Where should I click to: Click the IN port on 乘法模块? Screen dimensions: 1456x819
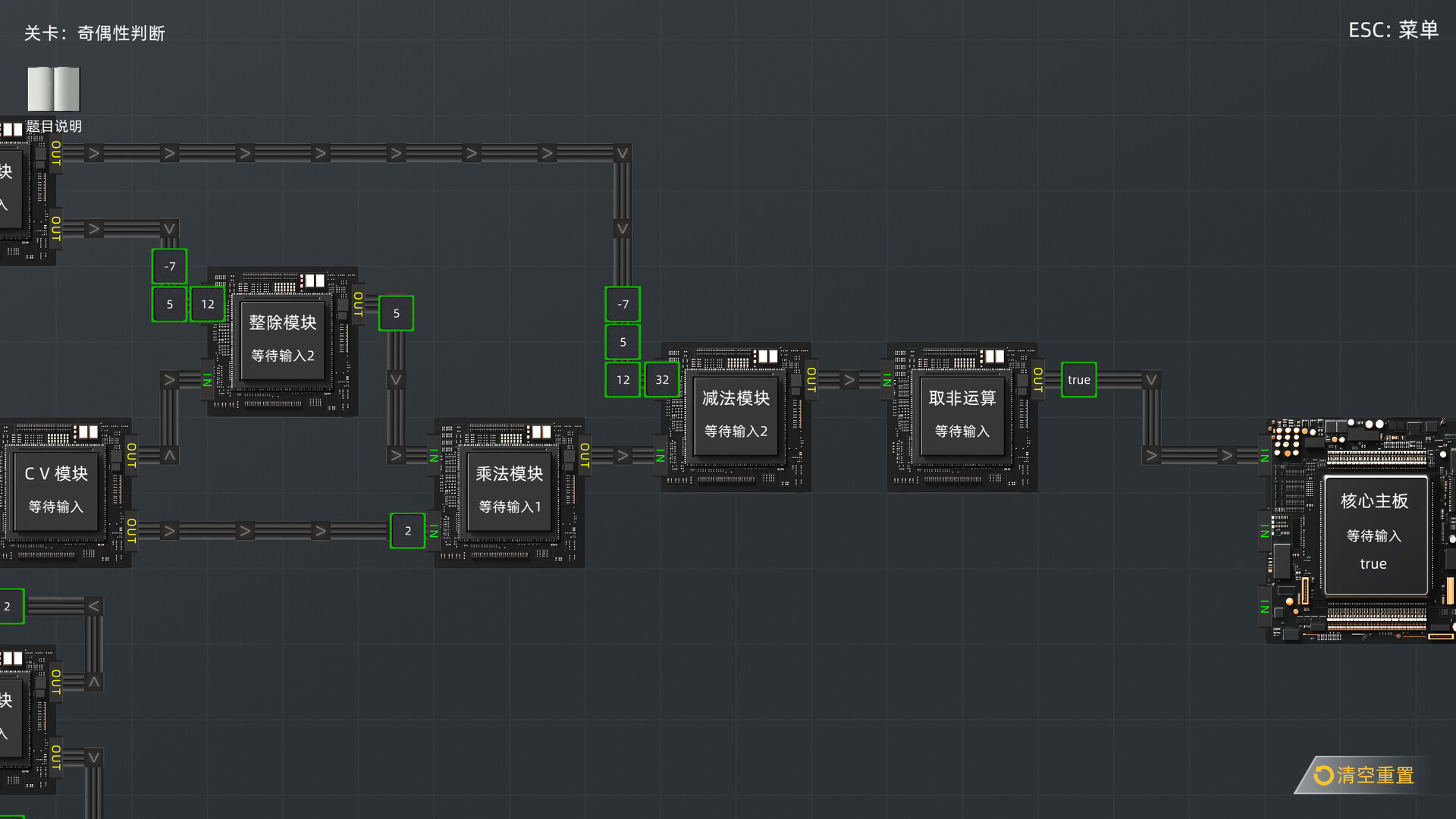432,457
